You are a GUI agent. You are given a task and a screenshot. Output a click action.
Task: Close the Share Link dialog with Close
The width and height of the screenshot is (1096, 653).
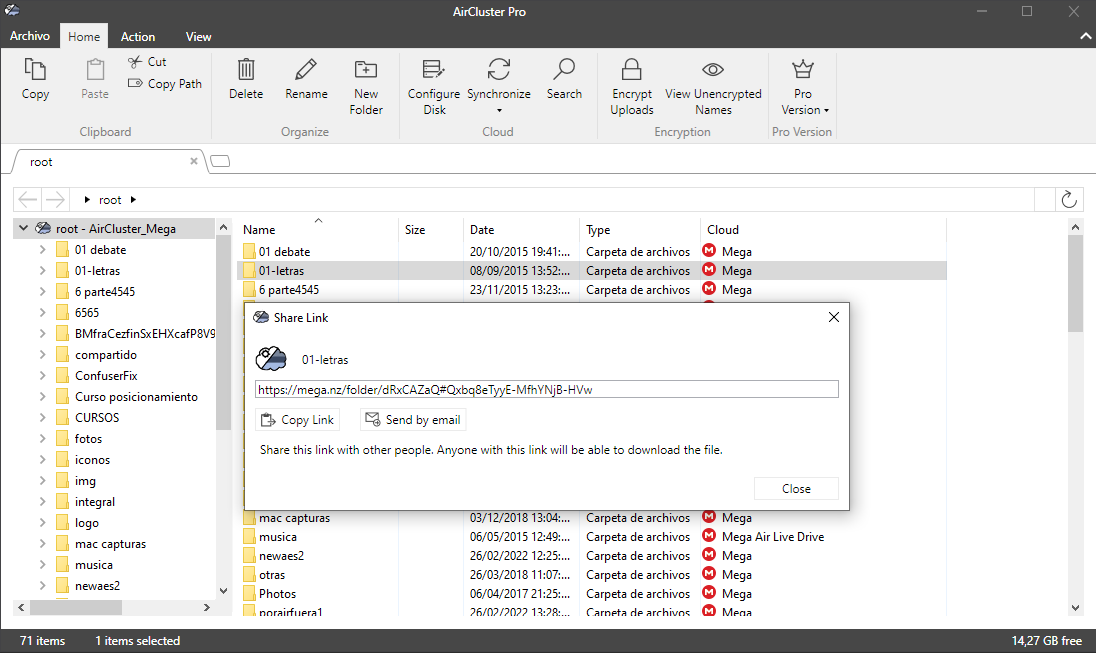point(796,489)
